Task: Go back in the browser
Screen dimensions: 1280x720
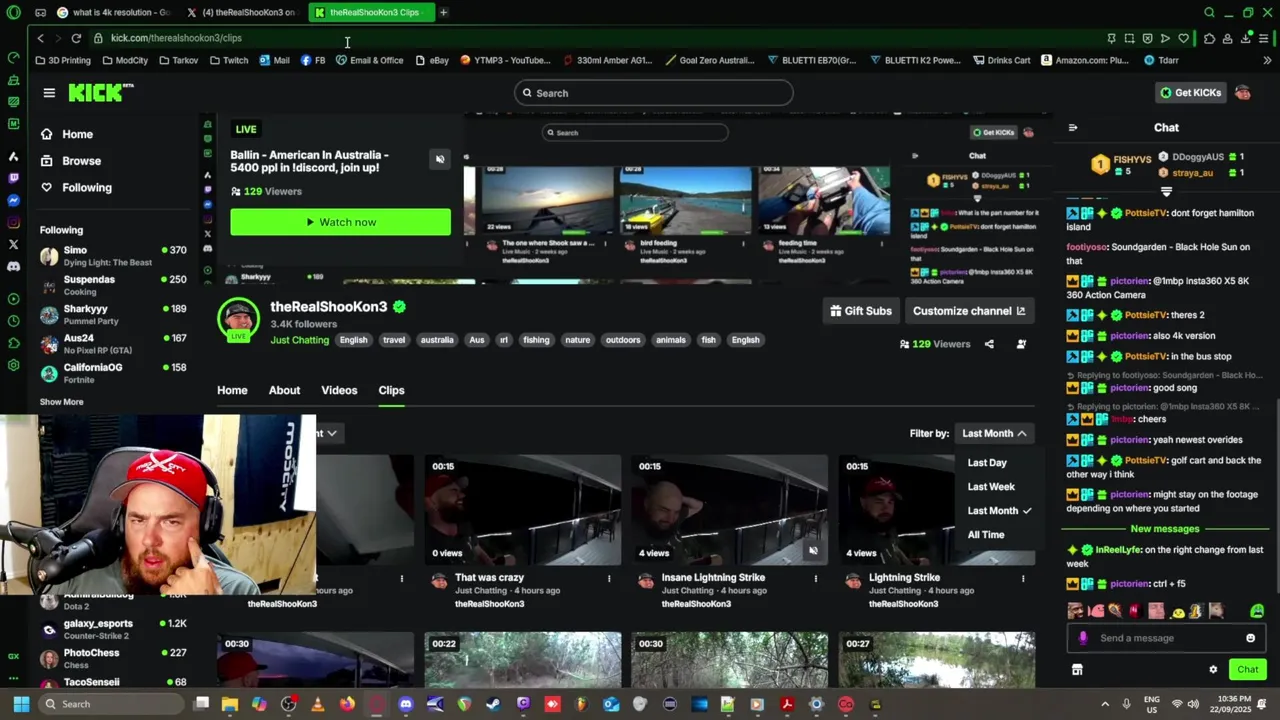Action: (40, 38)
